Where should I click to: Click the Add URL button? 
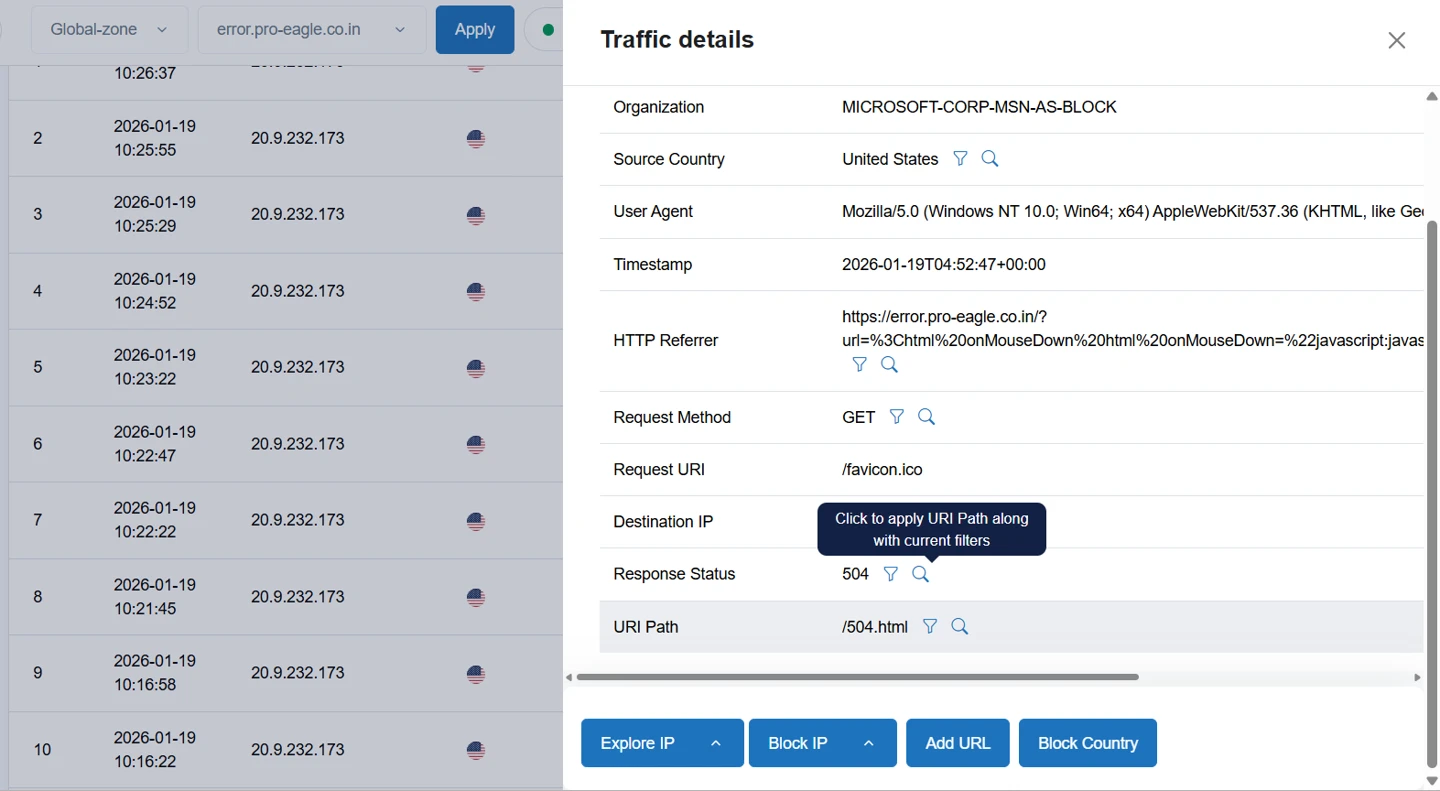957,743
